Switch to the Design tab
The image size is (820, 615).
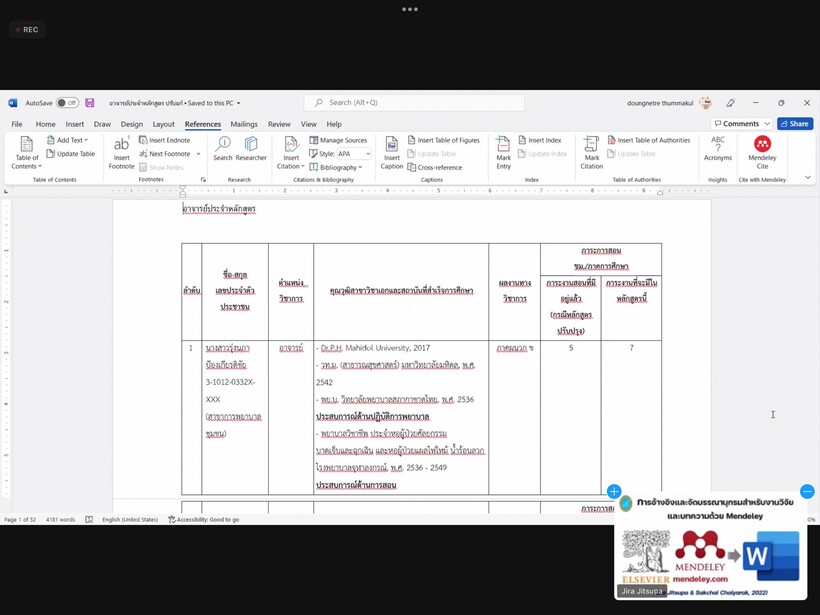pyautogui.click(x=131, y=124)
